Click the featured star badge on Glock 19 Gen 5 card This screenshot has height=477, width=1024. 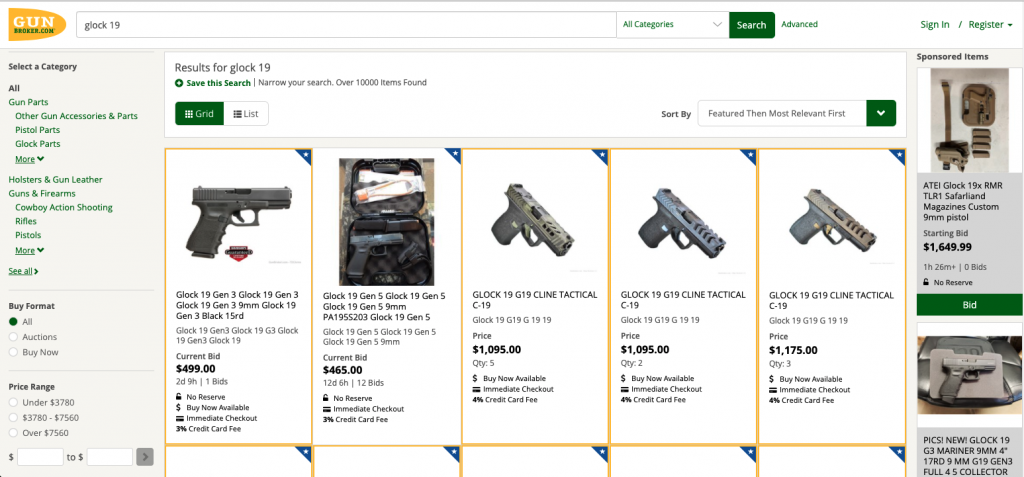click(453, 157)
